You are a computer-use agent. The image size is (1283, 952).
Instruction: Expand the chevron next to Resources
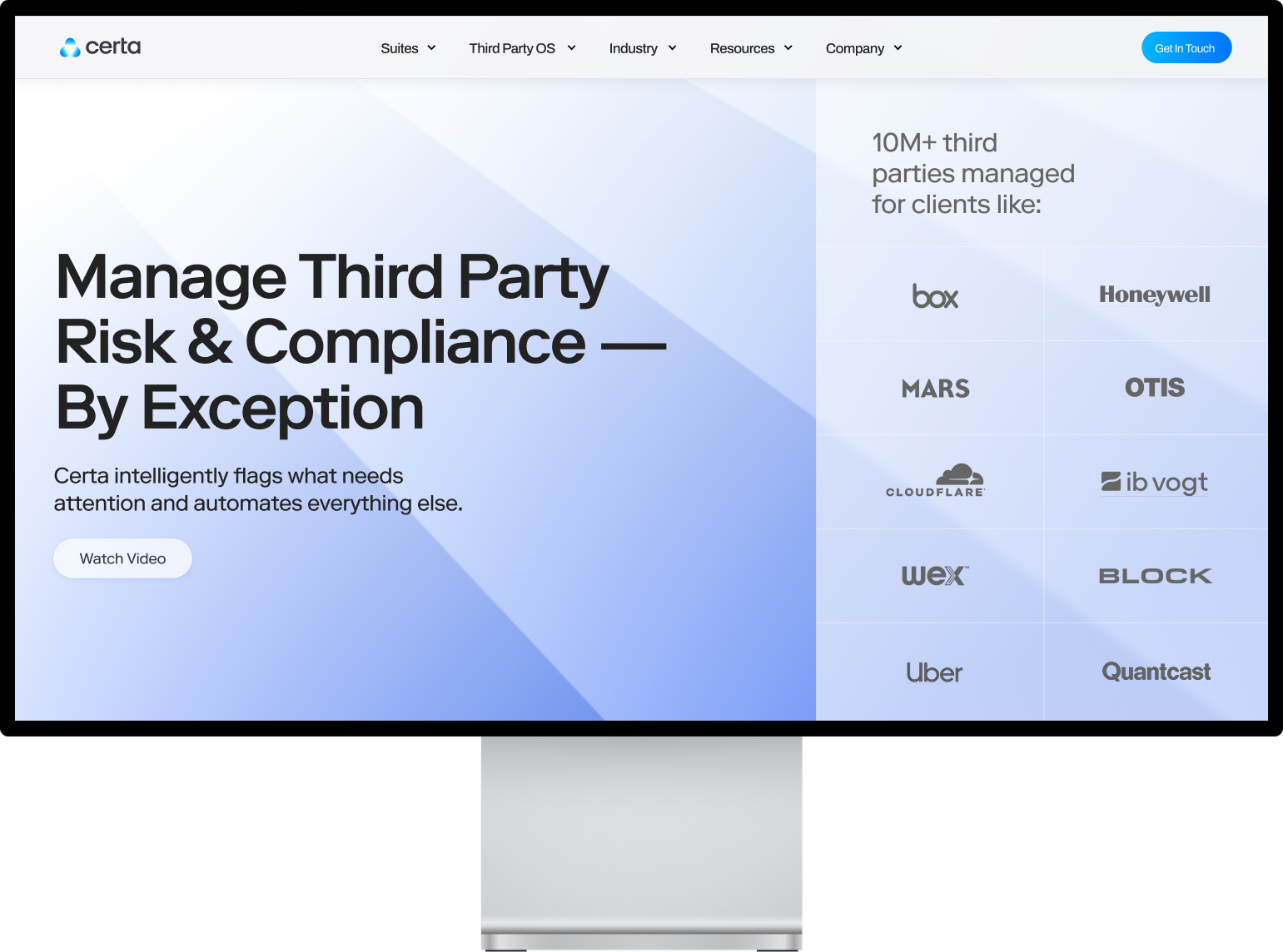(x=788, y=48)
